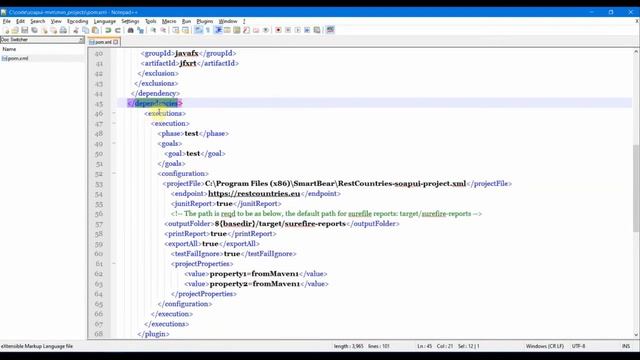640x360 pixels.
Task: Collapse the goals block at line 49
Action: tap(114, 143)
